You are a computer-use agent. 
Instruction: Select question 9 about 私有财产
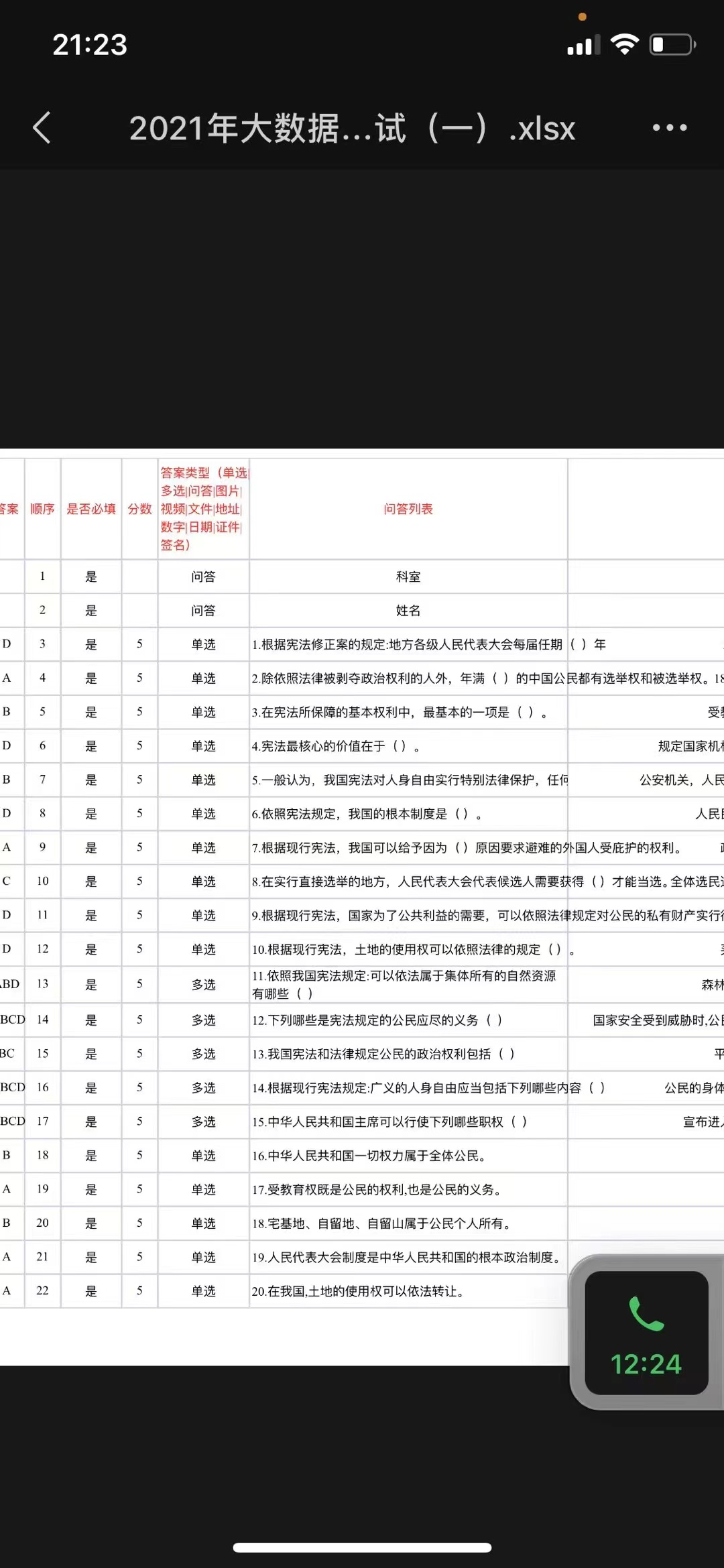(x=408, y=915)
